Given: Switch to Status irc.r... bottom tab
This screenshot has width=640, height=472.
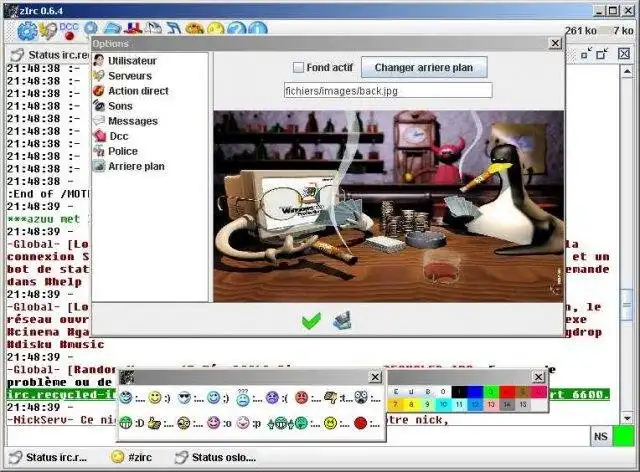Looking at the screenshot, I should (49, 458).
